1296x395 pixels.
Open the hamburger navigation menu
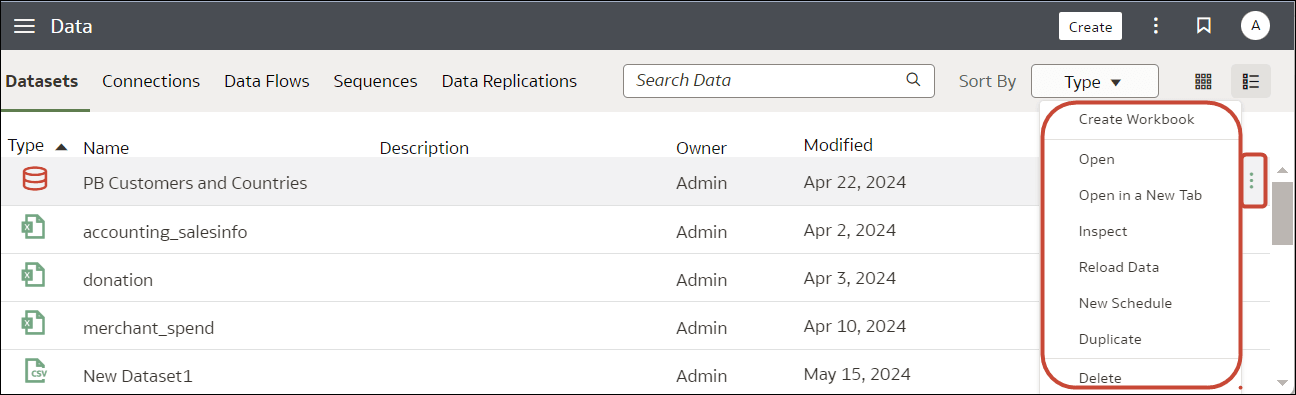[24, 27]
